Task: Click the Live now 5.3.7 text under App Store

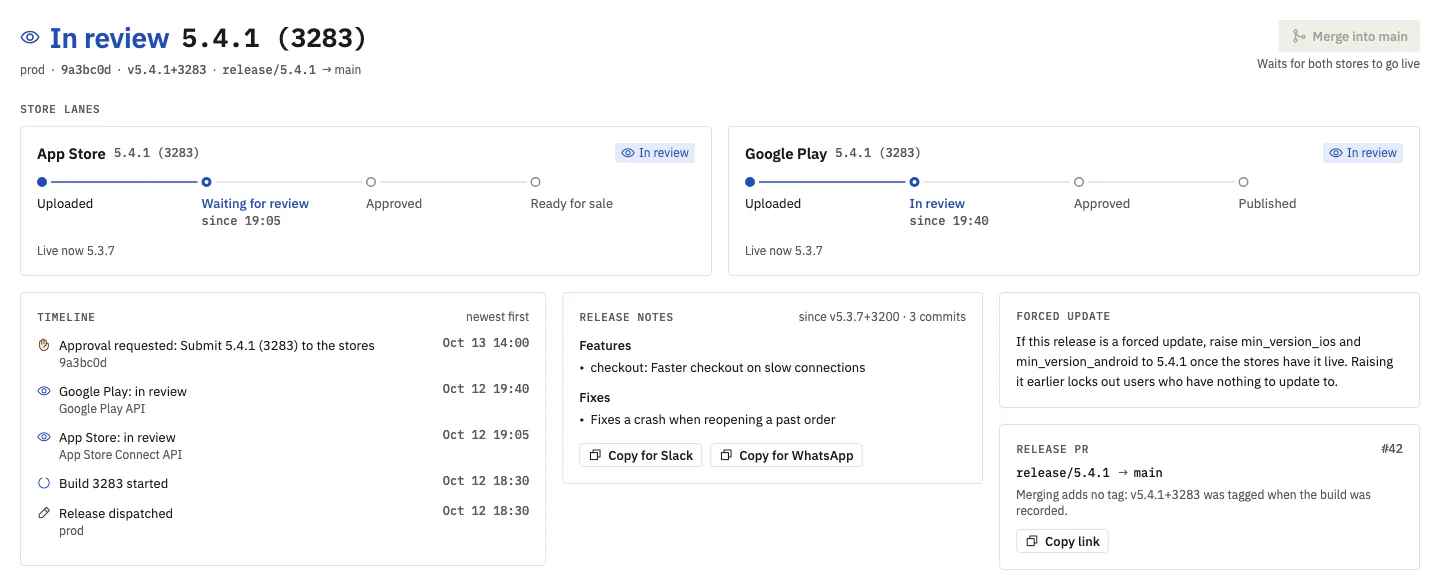Action: pyautogui.click(x=76, y=250)
